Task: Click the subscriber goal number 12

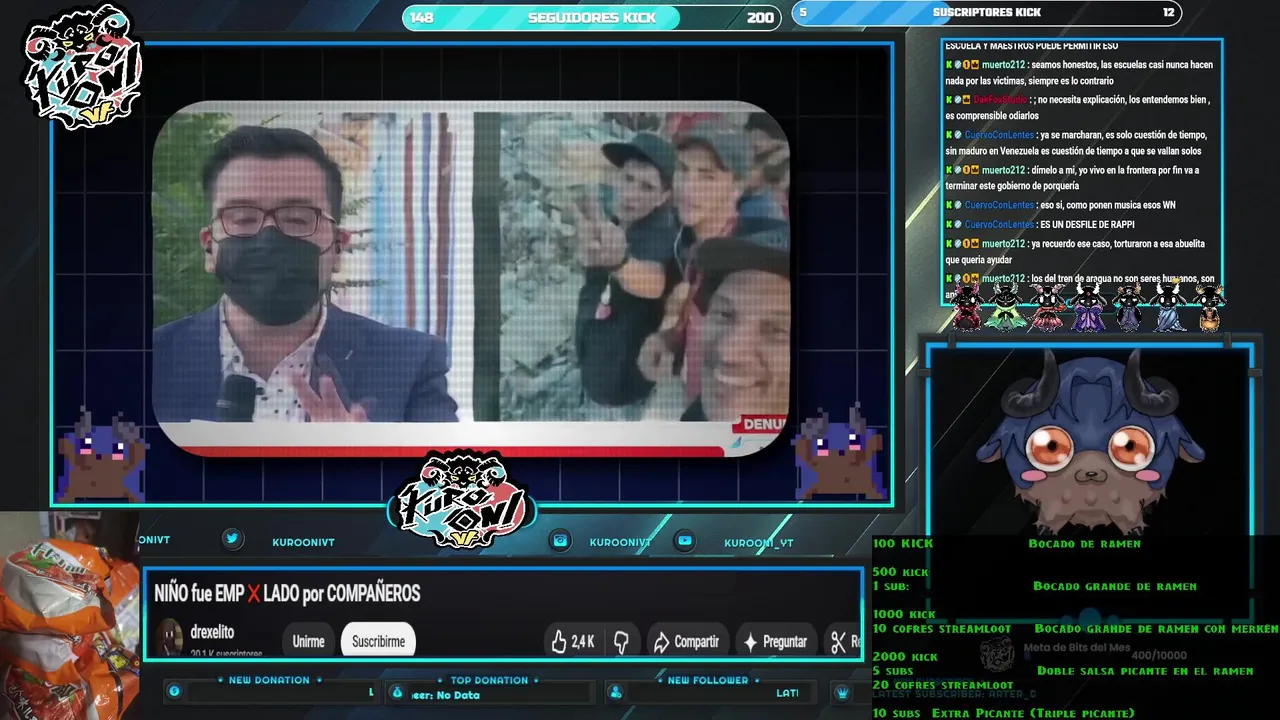Action: [x=1168, y=12]
